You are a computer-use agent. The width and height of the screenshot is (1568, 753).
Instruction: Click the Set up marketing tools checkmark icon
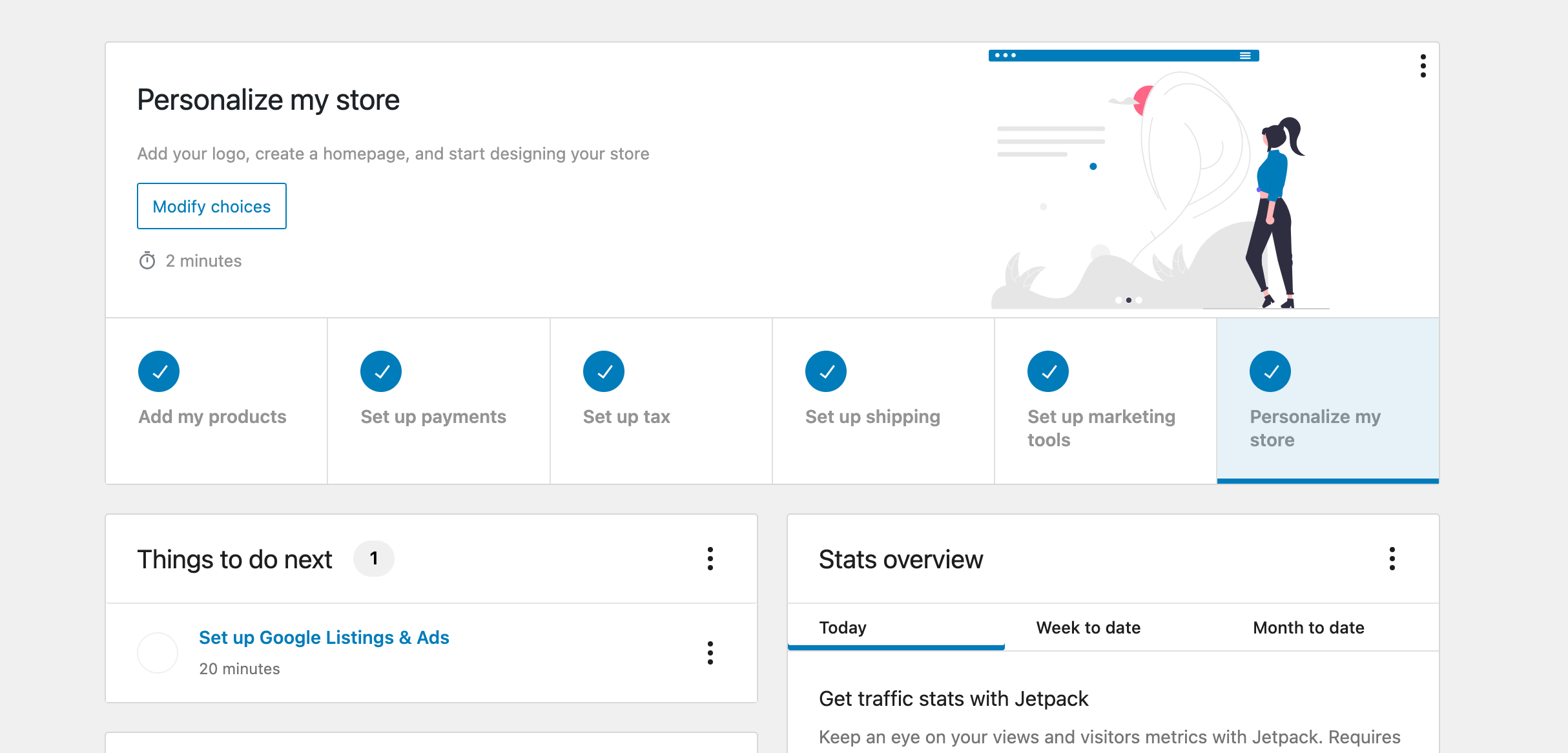click(1047, 371)
